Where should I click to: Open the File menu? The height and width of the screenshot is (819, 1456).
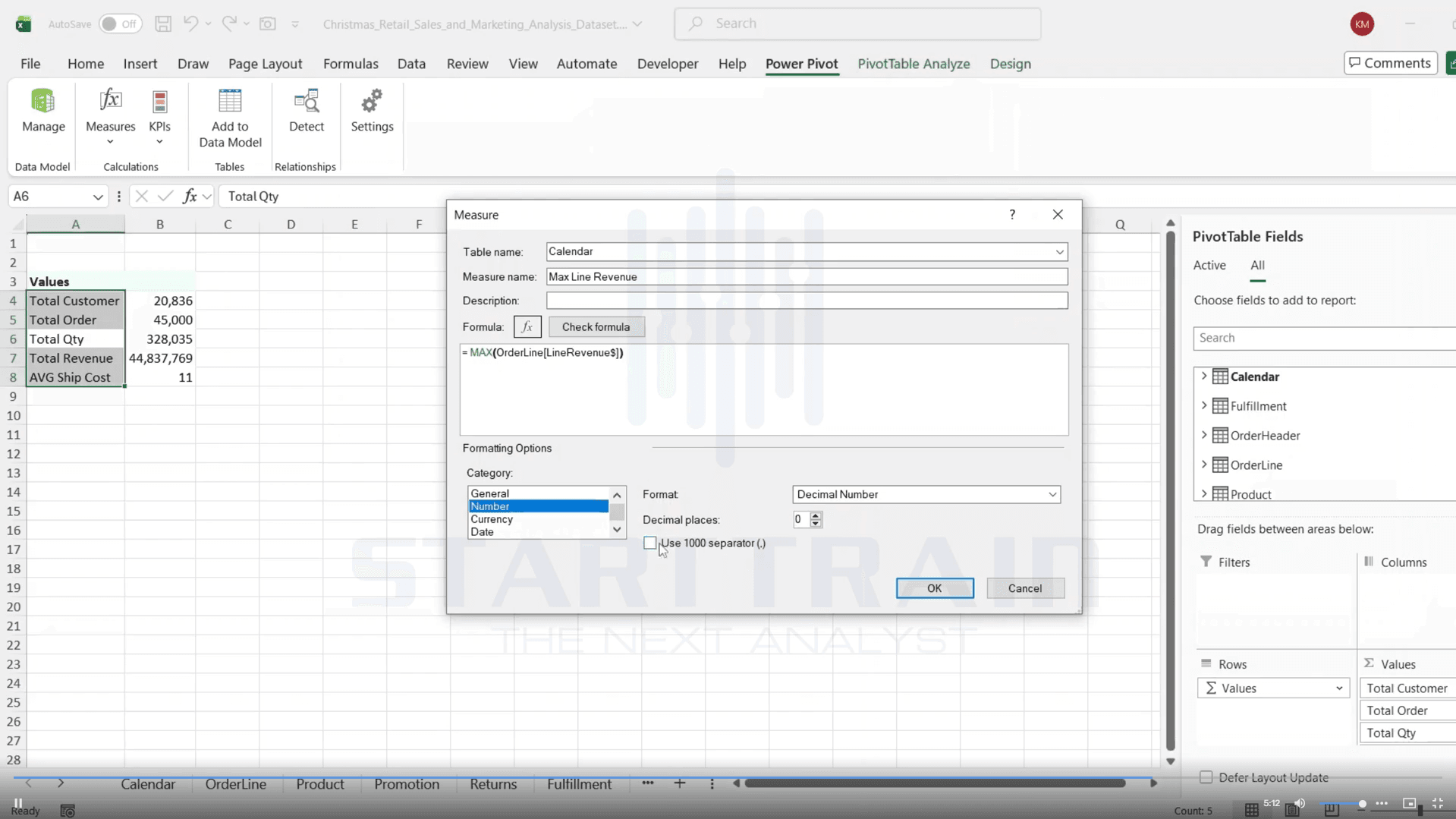point(30,64)
